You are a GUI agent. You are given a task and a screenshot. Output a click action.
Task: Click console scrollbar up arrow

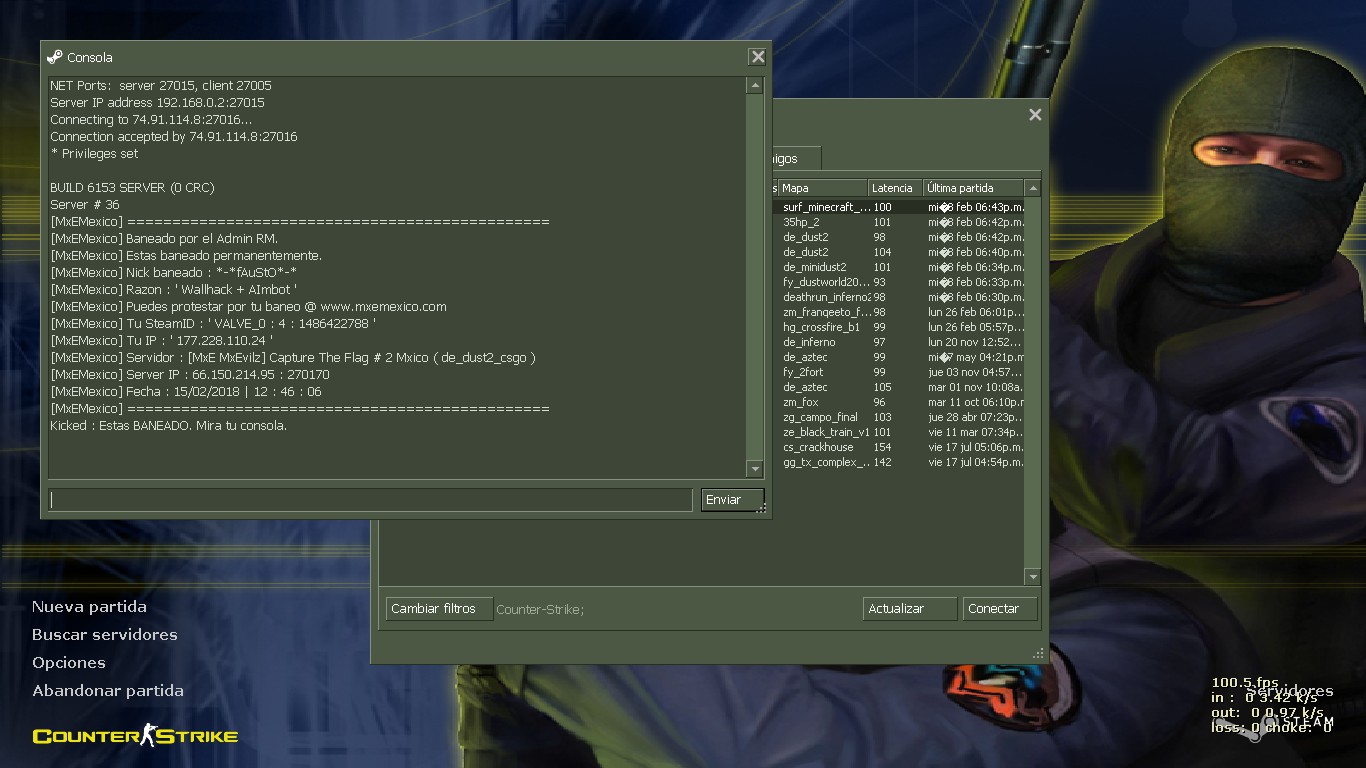pyautogui.click(x=755, y=86)
